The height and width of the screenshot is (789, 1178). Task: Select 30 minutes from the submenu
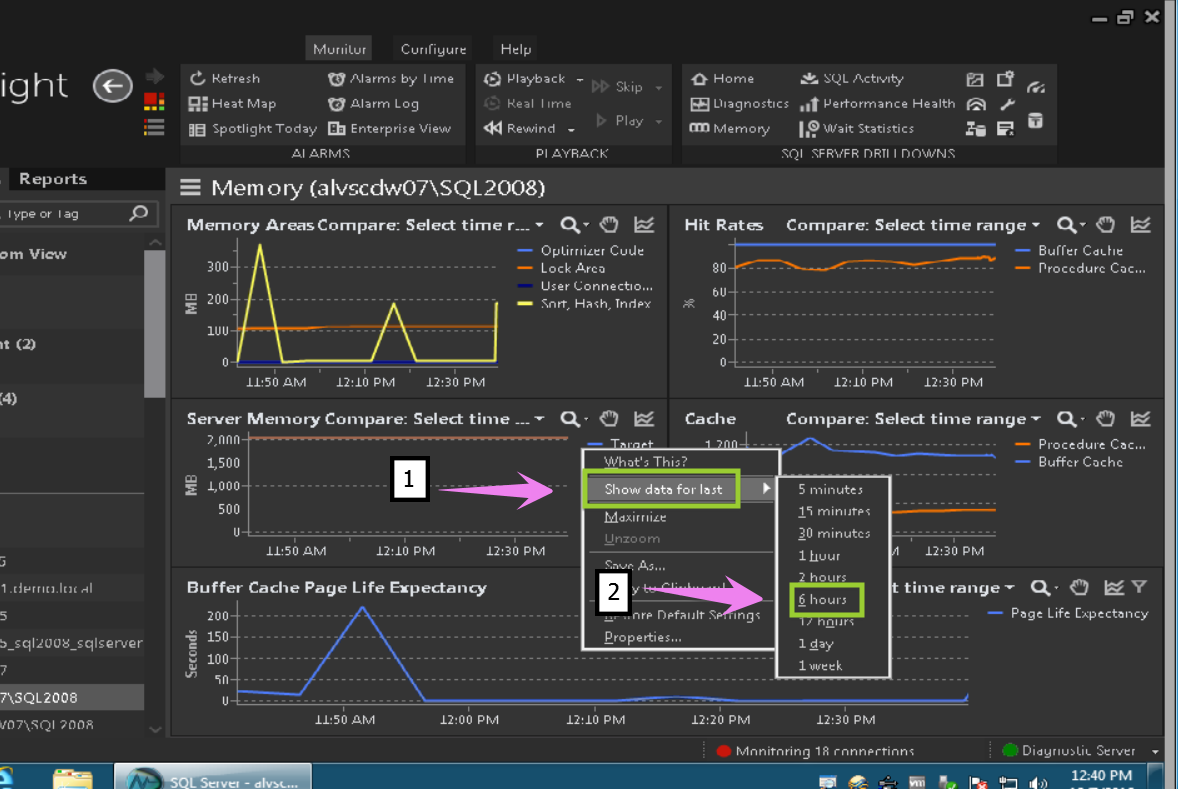(832, 534)
